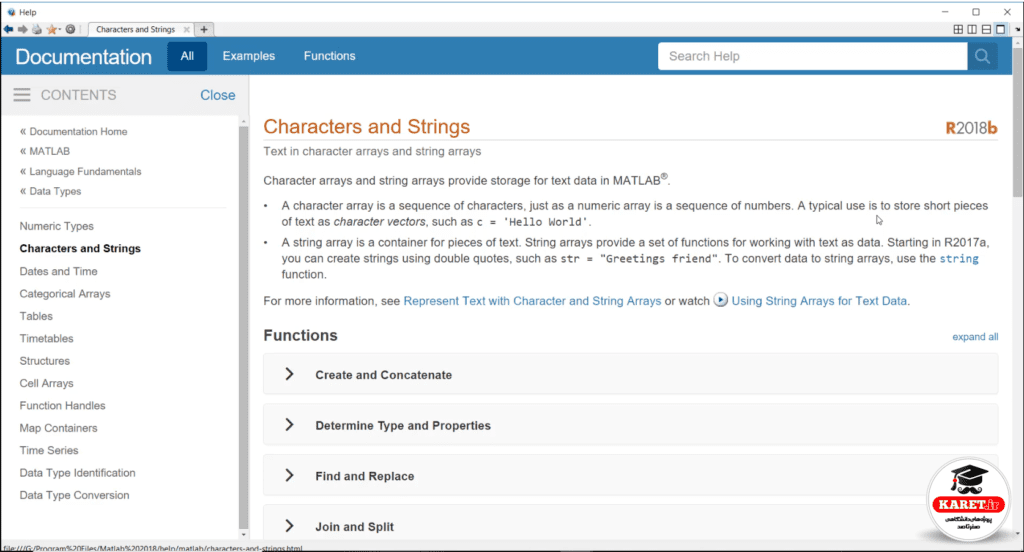Click the circular find/target toolbar icon
1024x552 pixels.
(71, 29)
